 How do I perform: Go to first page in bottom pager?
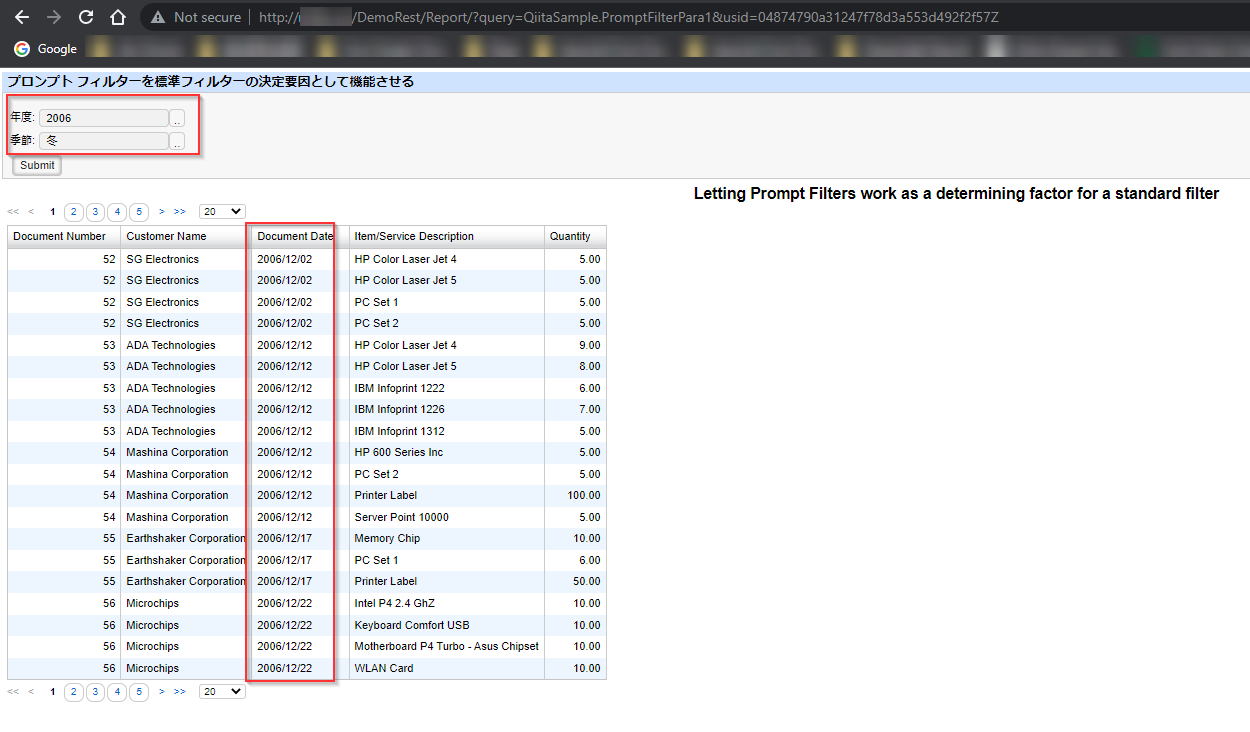(13, 691)
